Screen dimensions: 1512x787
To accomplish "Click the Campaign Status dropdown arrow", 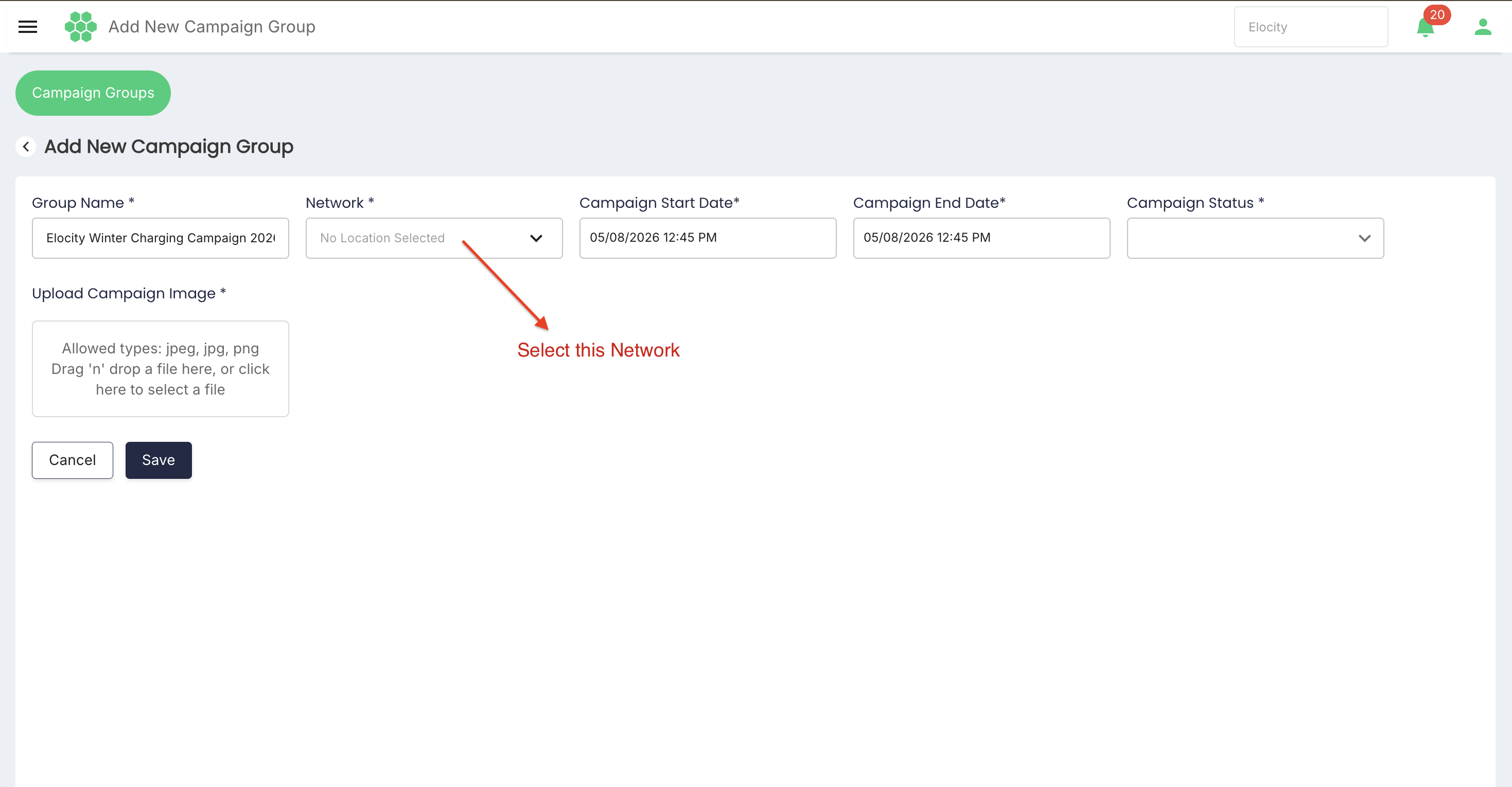I will coord(1364,238).
